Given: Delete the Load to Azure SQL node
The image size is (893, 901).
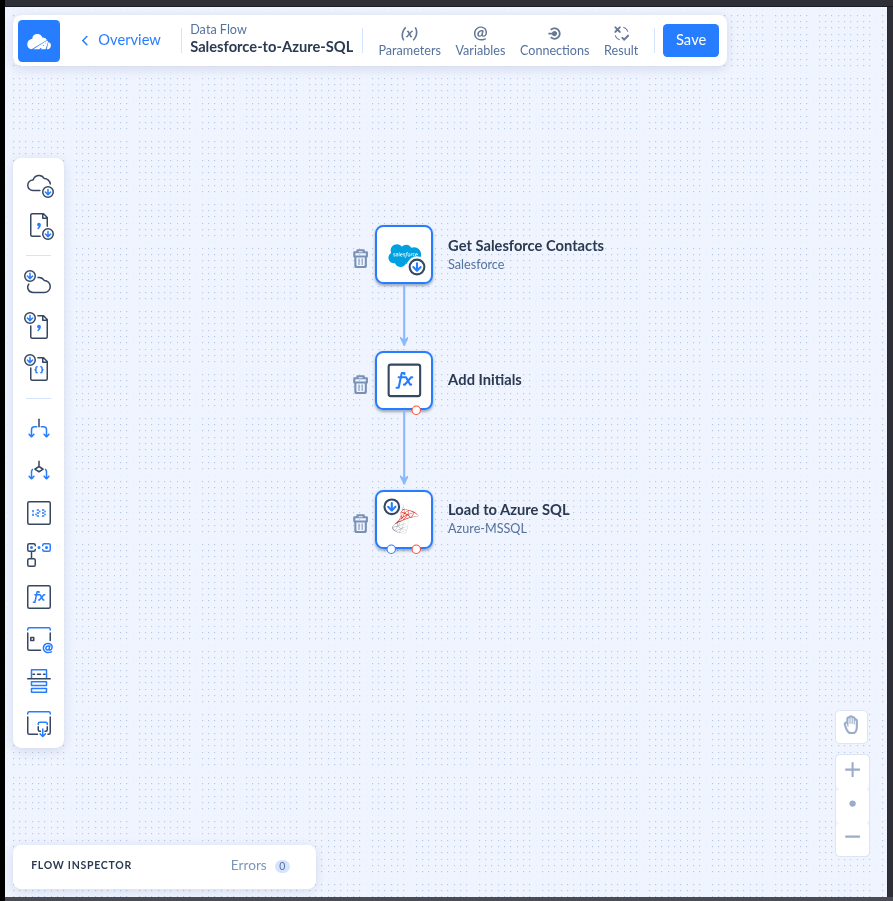Looking at the screenshot, I should coord(360,523).
